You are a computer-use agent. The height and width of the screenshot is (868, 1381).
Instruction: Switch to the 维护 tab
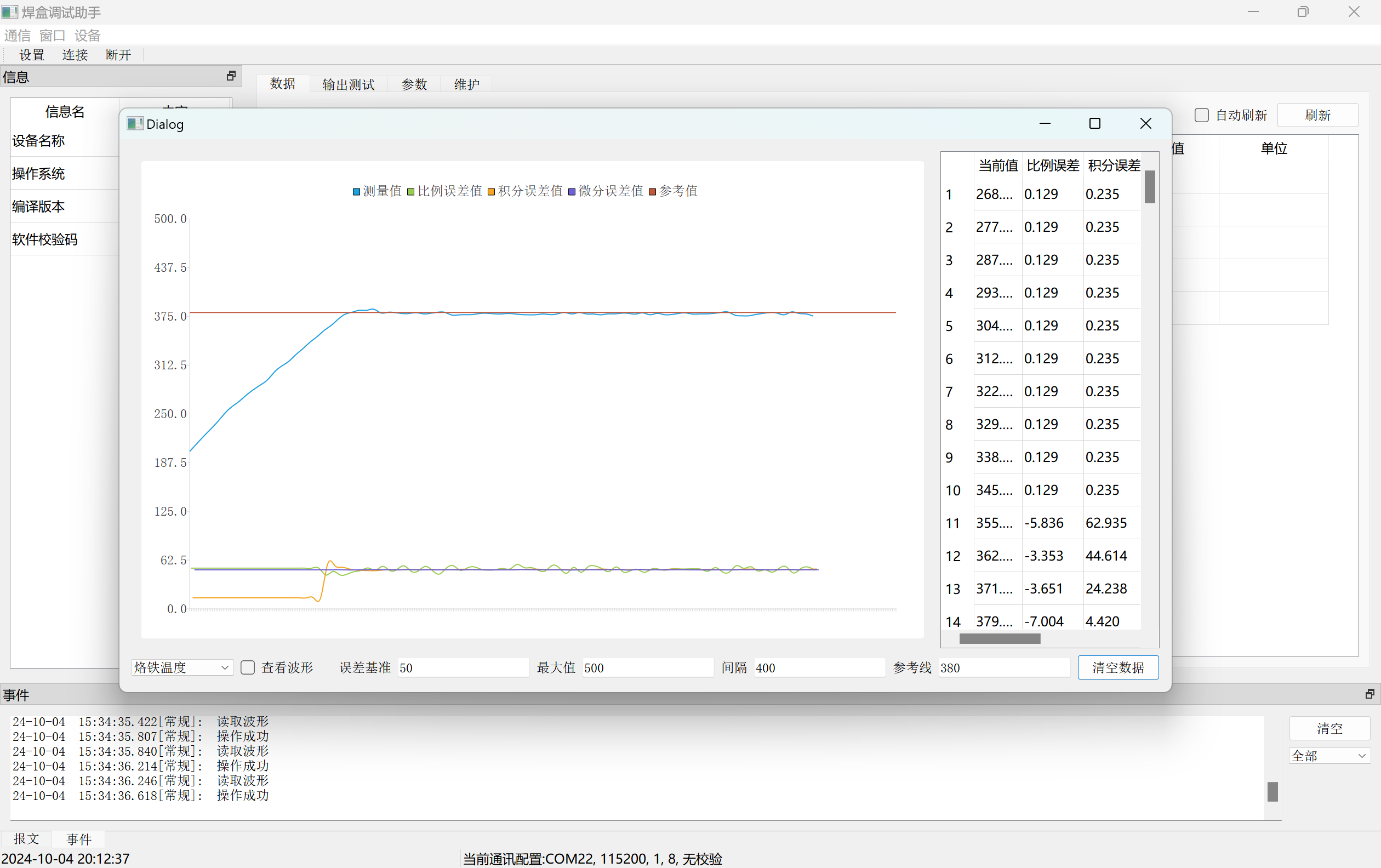click(x=466, y=84)
